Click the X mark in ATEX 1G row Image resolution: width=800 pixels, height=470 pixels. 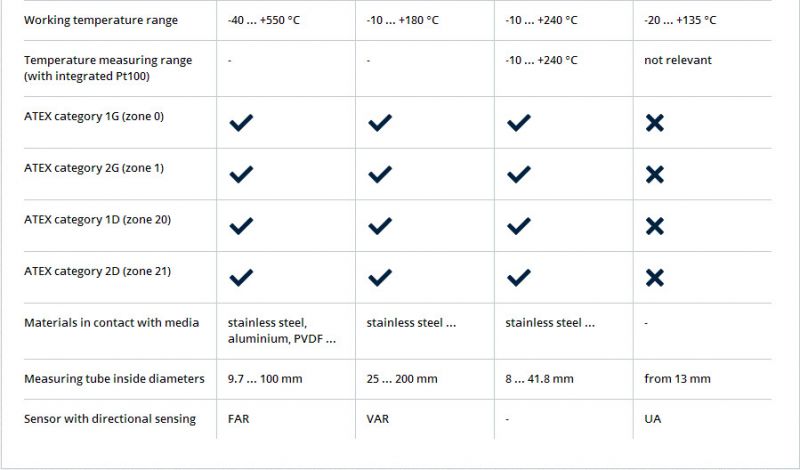tap(655, 123)
